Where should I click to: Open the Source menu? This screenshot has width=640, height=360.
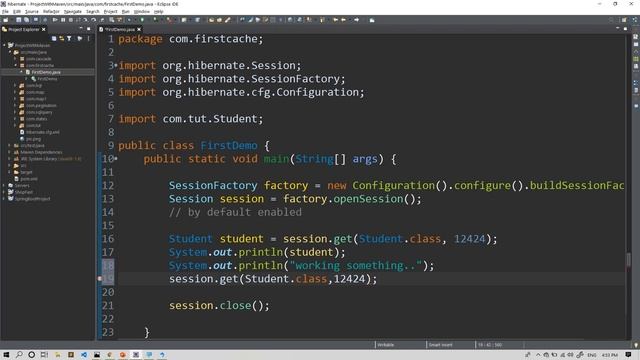click(x=31, y=11)
